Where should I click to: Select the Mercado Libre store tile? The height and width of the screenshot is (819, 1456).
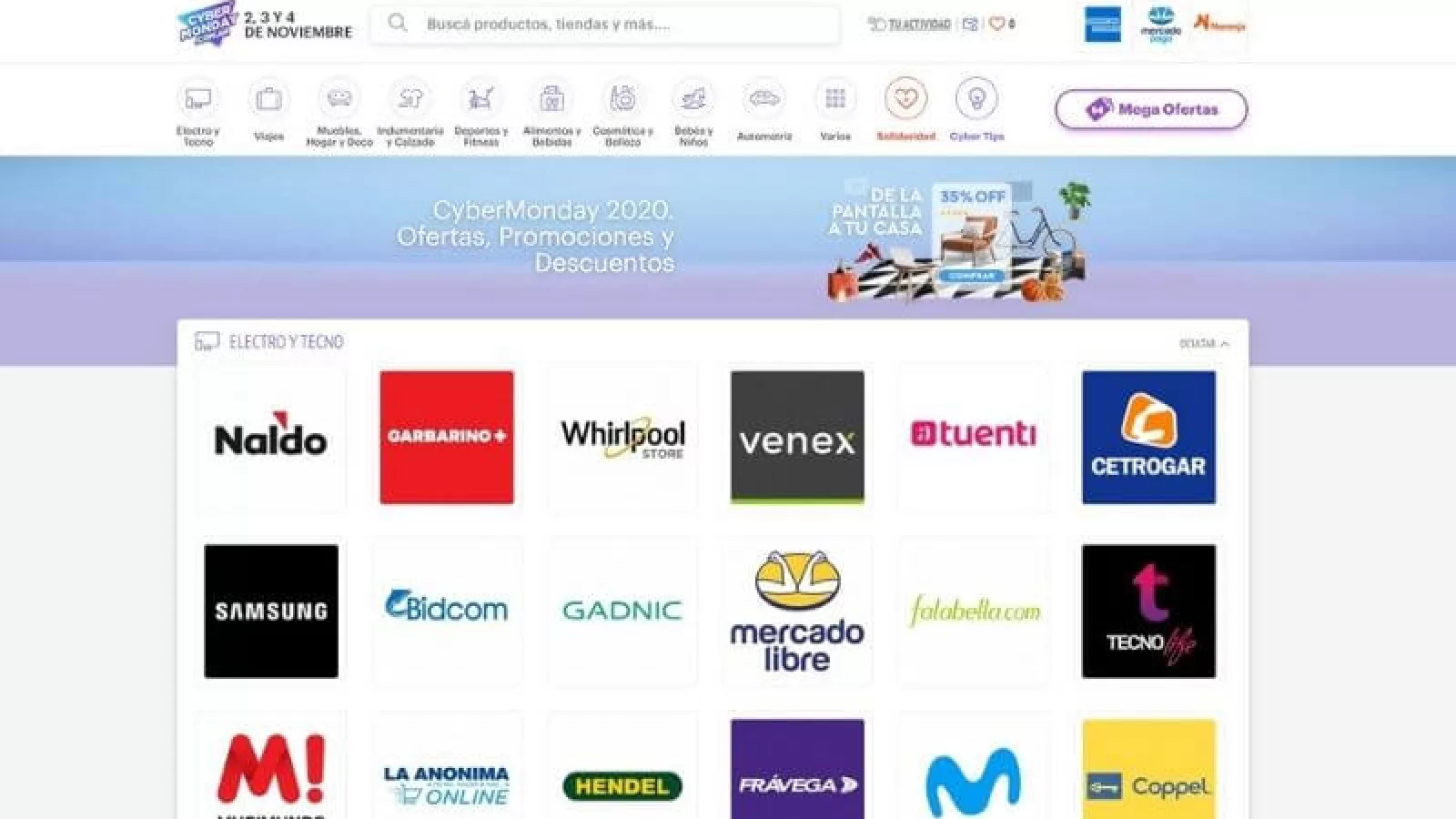click(797, 612)
